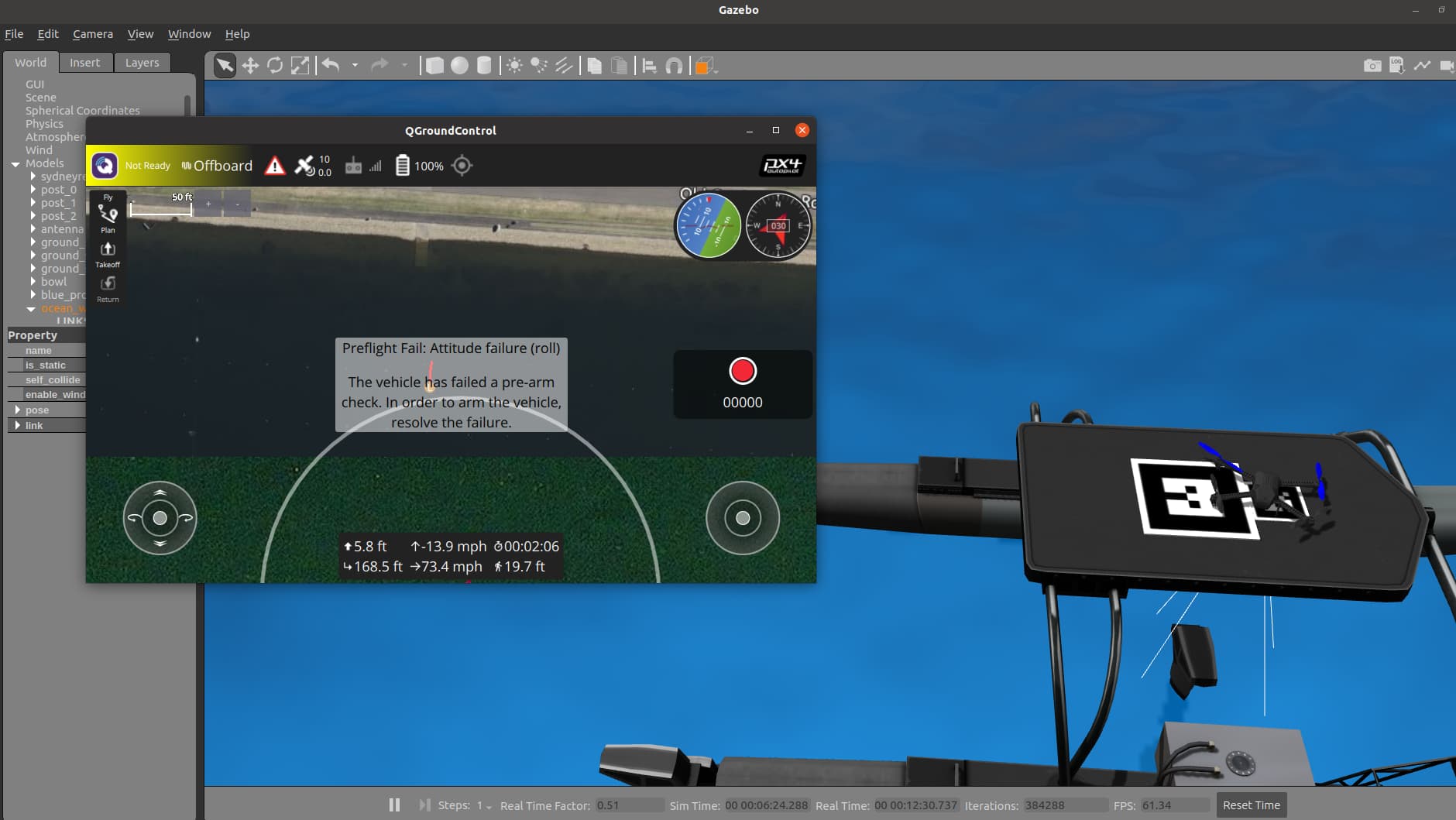Image resolution: width=1456 pixels, height=820 pixels.
Task: Open the GPS satellite status indicator
Action: [x=313, y=166]
